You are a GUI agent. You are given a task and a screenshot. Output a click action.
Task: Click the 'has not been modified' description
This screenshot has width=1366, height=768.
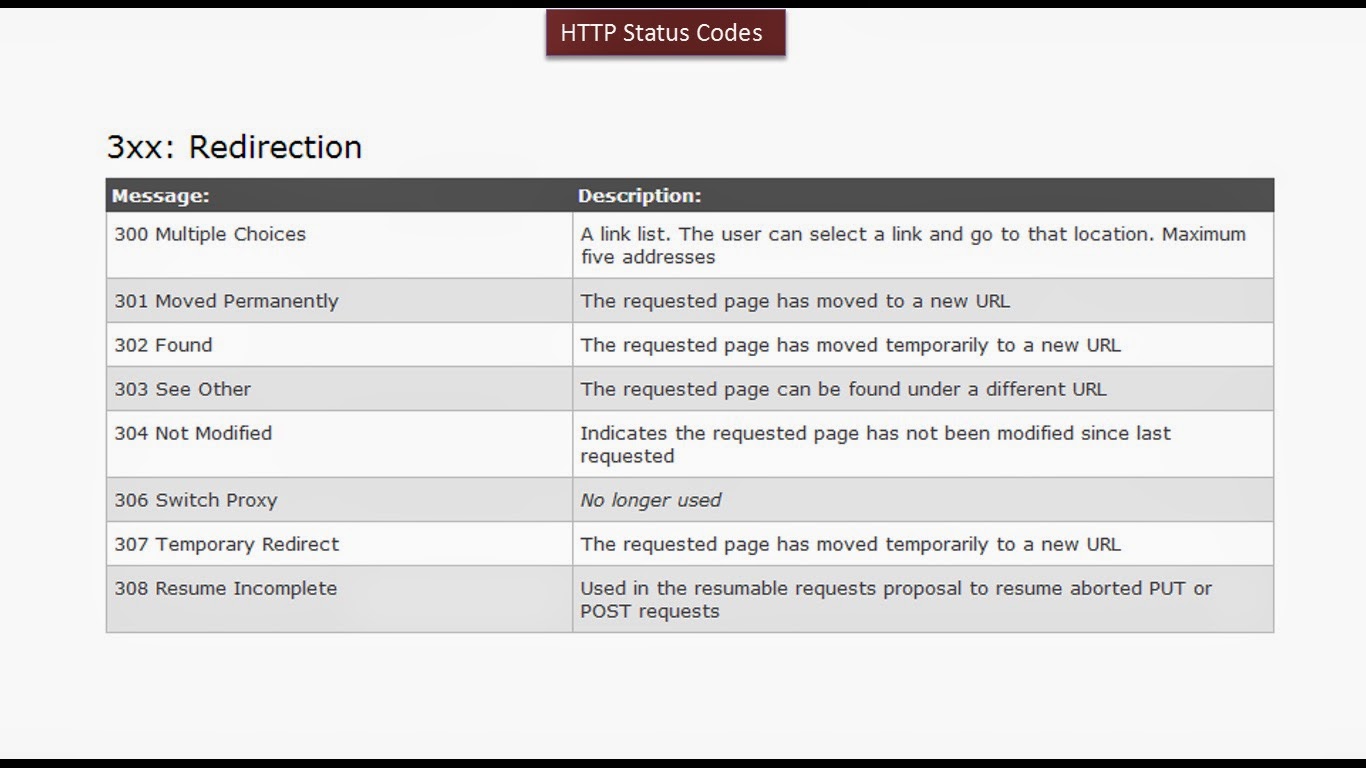[x=875, y=444]
